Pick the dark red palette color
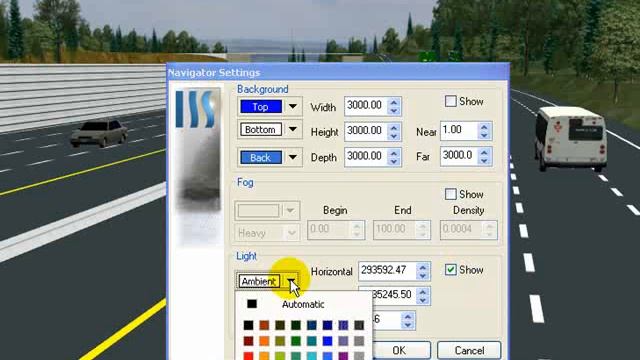The width and height of the screenshot is (640, 360). [x=248, y=341]
